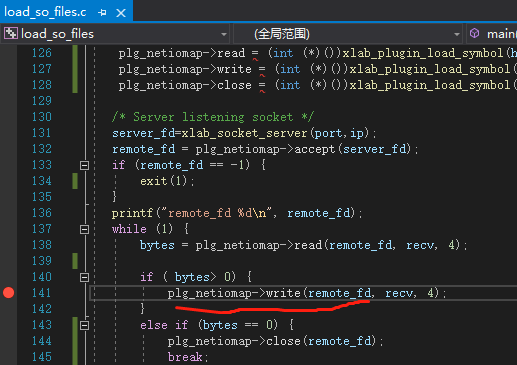Click xlab_socket_server on line 131
This screenshot has width=517, height=365.
point(244,133)
